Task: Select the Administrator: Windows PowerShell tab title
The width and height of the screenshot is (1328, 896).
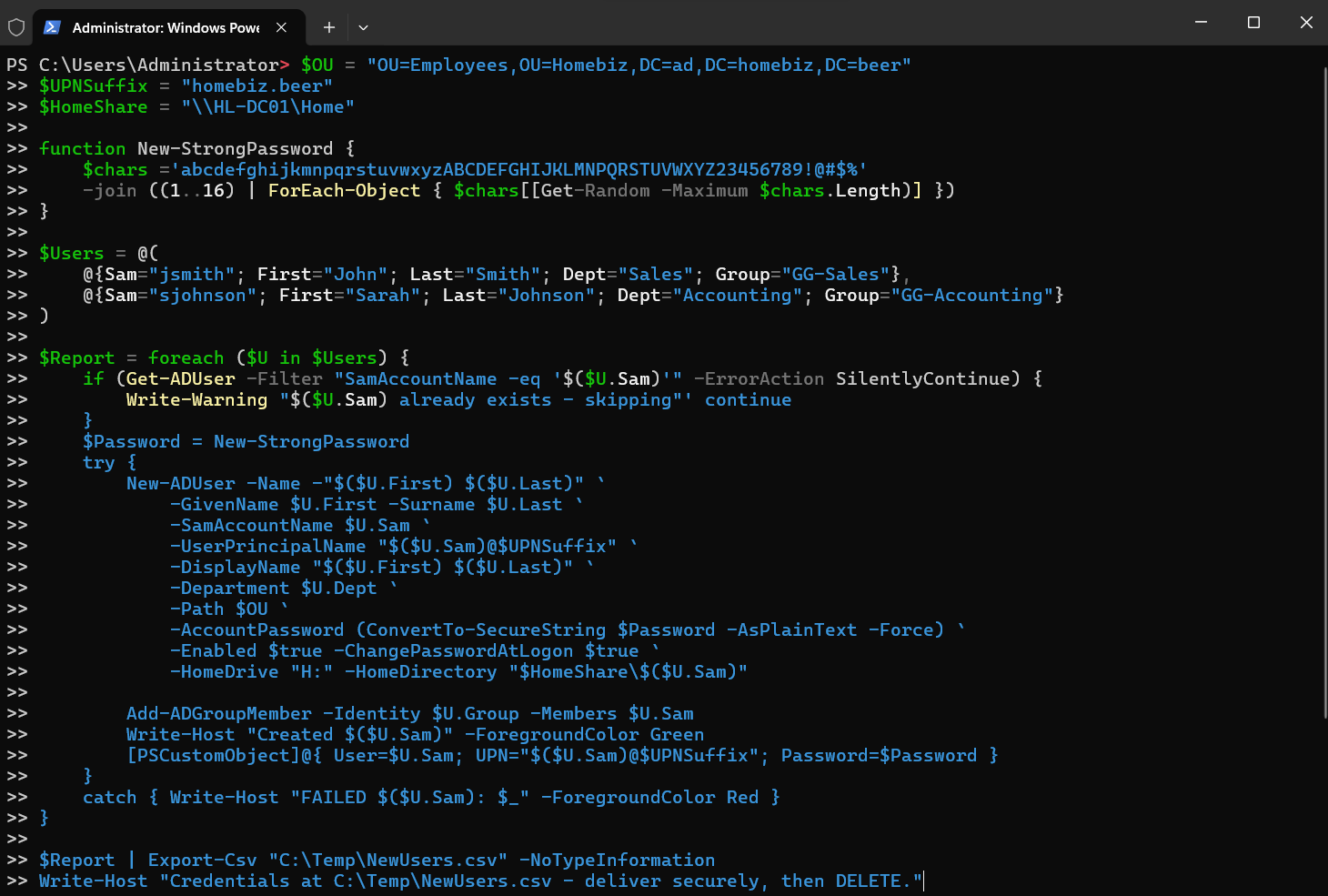Action: click(166, 28)
